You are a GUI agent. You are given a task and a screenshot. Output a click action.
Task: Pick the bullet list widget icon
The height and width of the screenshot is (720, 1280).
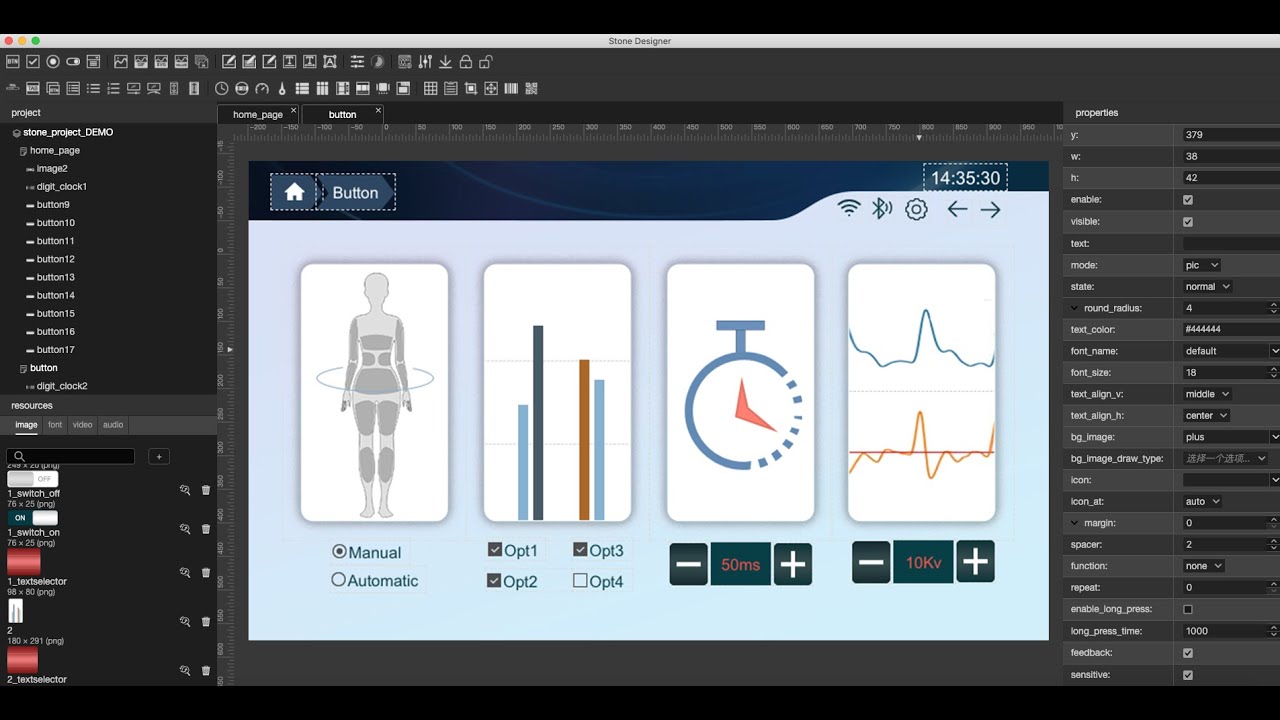tap(93, 88)
